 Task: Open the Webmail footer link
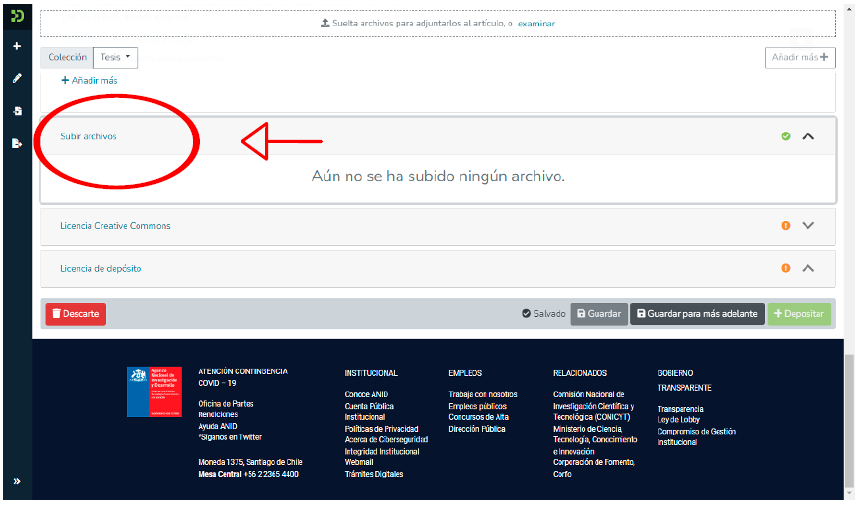point(359,462)
